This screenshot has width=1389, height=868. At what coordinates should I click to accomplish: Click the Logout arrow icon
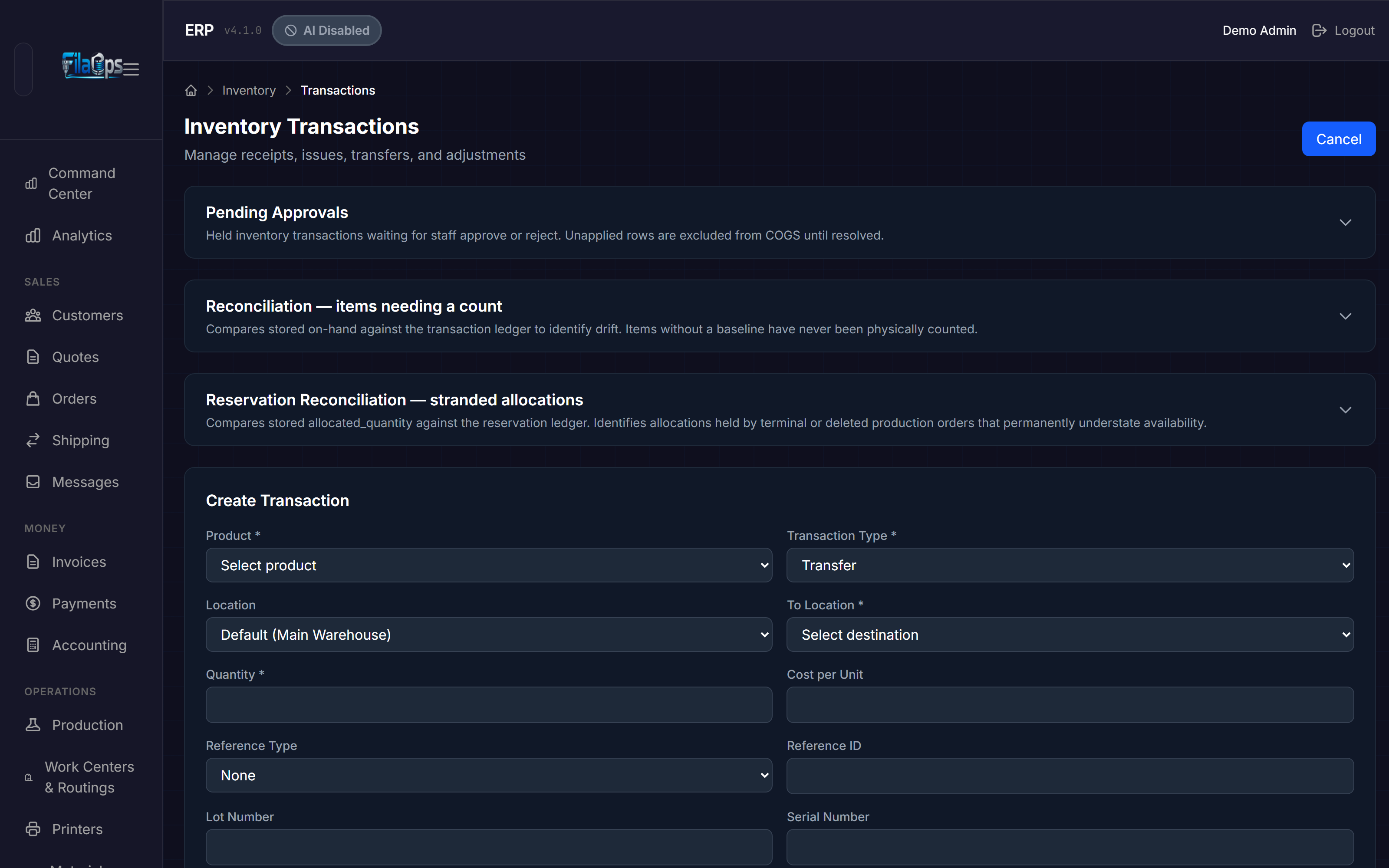click(1319, 30)
